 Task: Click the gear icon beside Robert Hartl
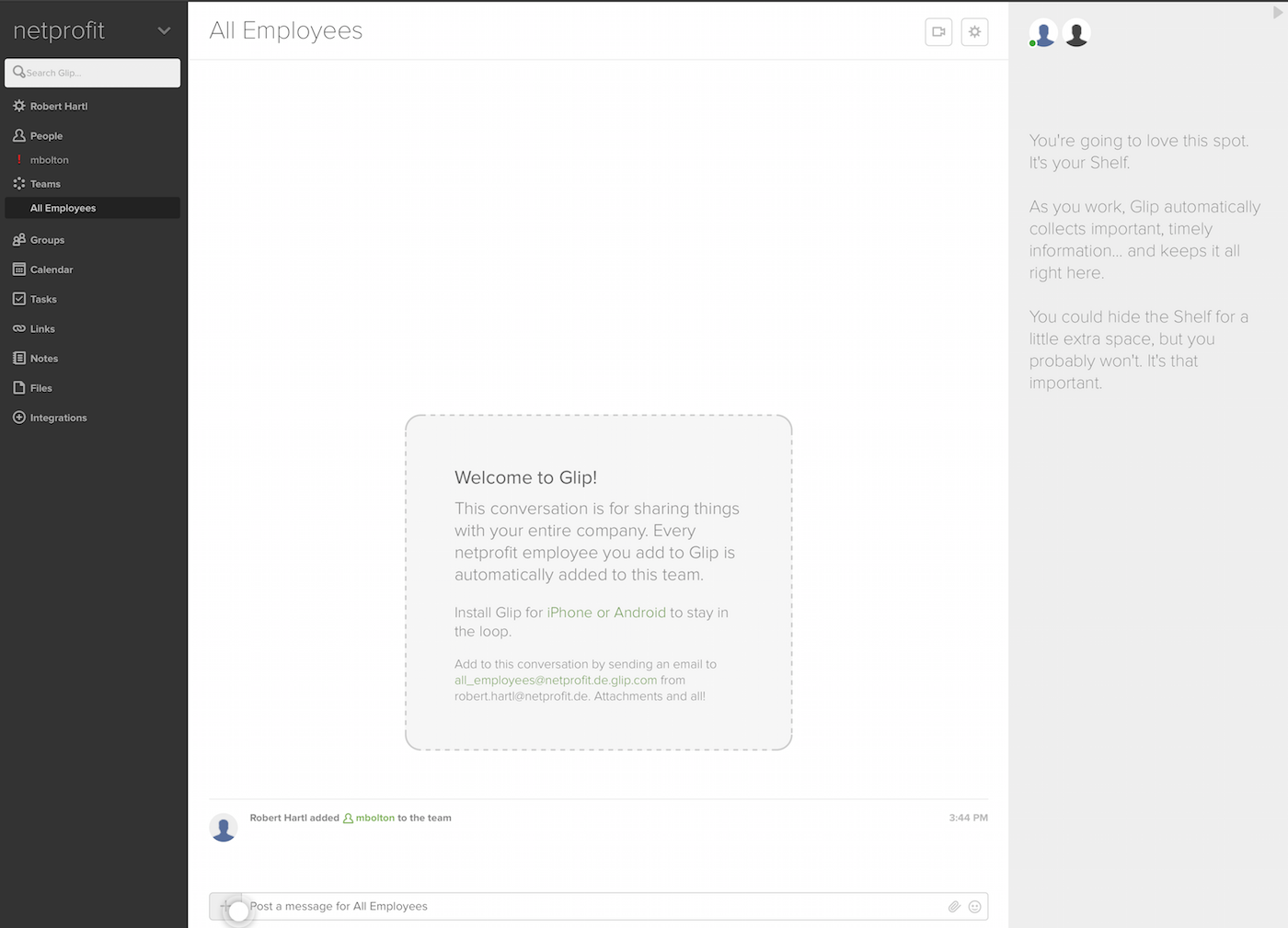click(x=18, y=106)
